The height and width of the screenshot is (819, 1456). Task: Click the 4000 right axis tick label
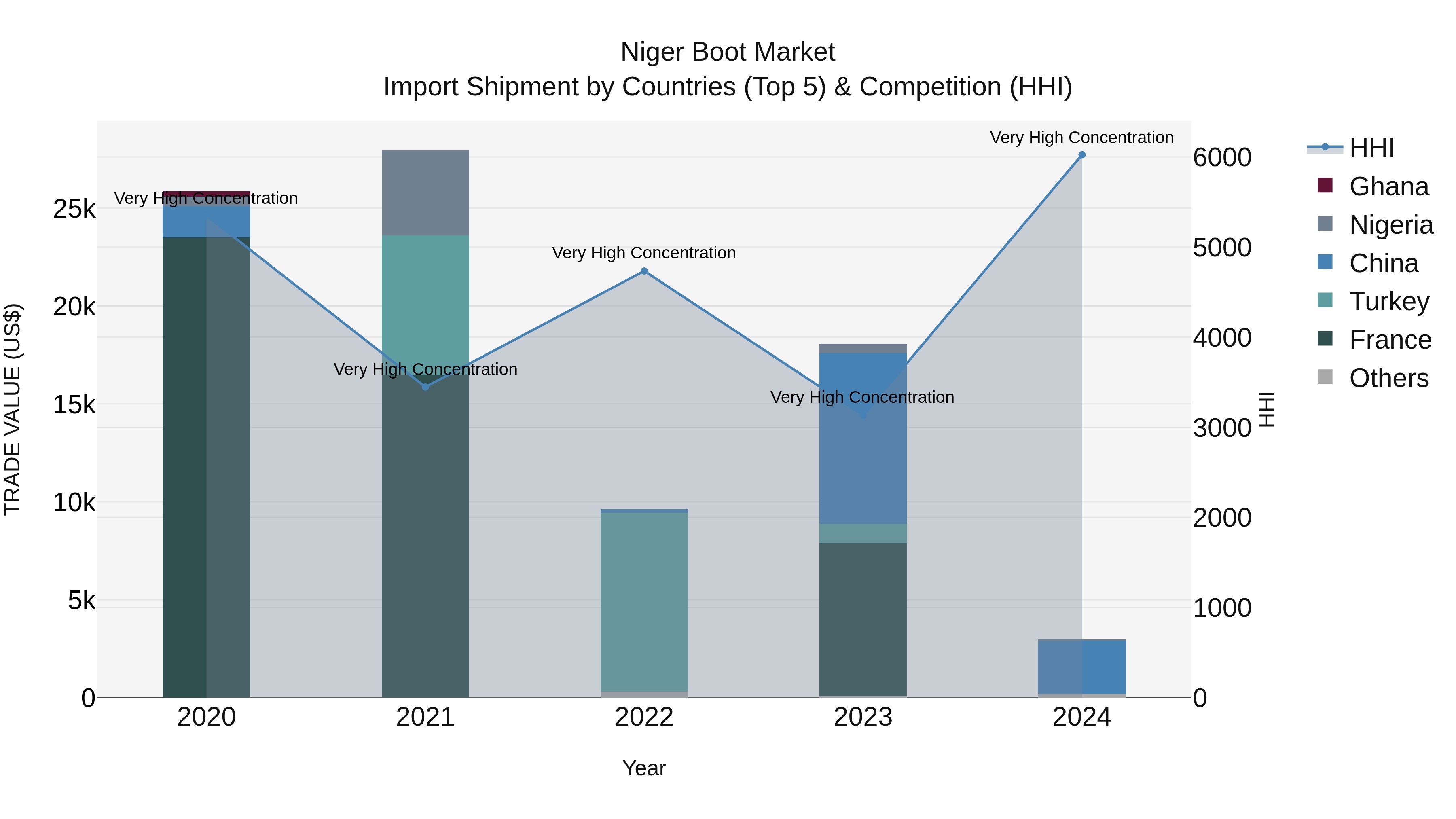click(x=1222, y=337)
